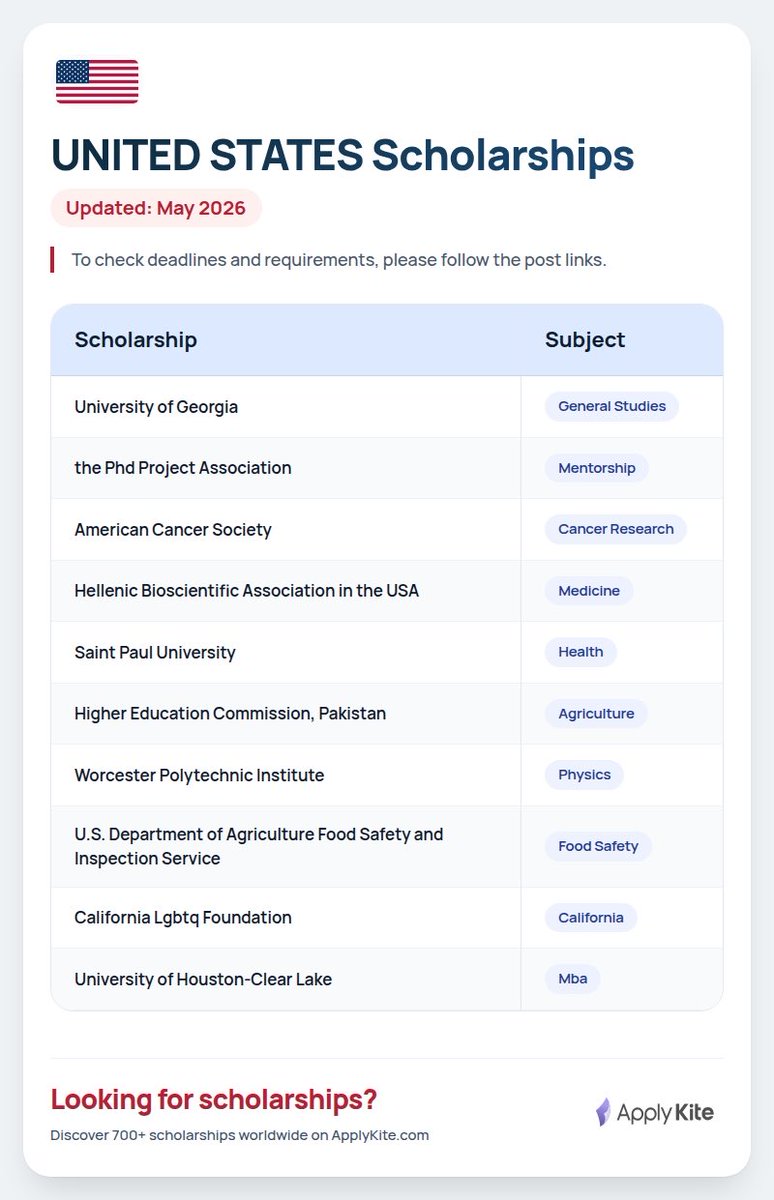Select the Food Safety tag

(x=598, y=846)
